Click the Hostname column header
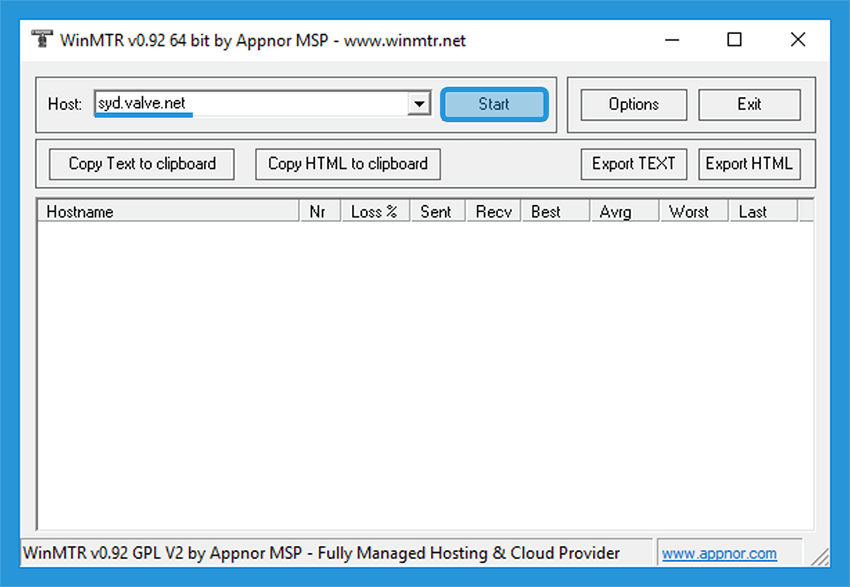Viewport: 850px width, 587px height. point(169,211)
